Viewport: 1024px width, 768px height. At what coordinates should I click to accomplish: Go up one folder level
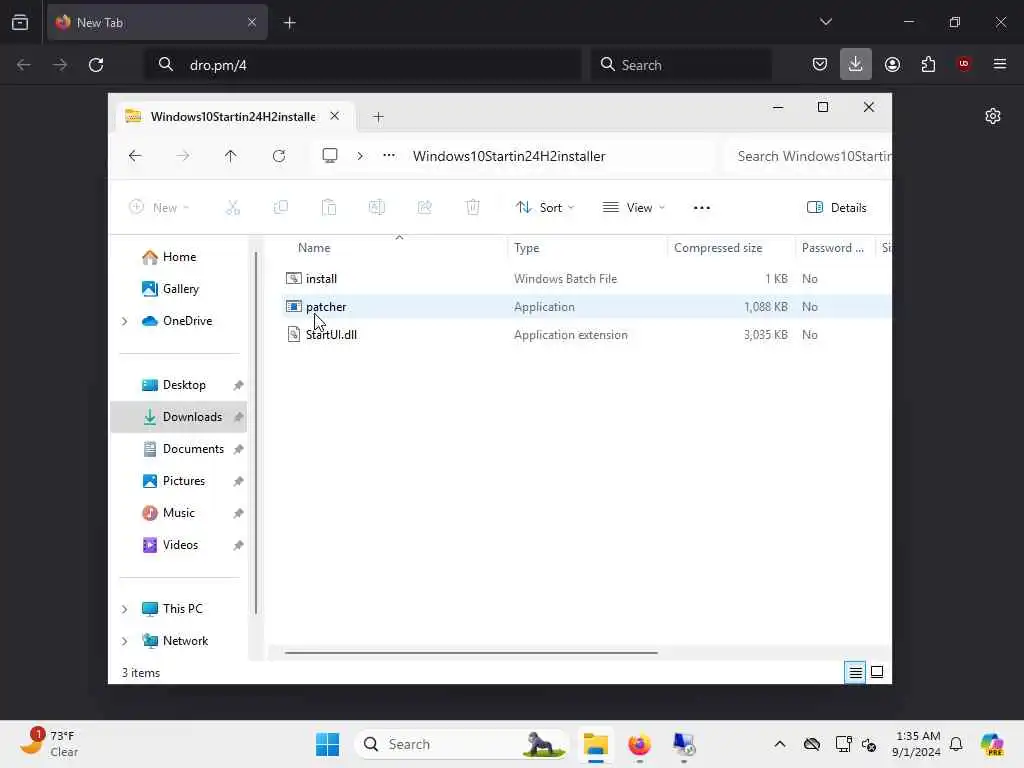click(x=231, y=156)
